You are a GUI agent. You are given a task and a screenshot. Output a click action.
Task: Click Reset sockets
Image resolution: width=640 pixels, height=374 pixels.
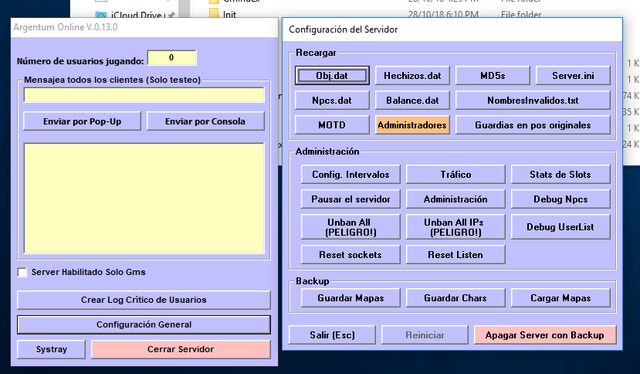(x=351, y=255)
